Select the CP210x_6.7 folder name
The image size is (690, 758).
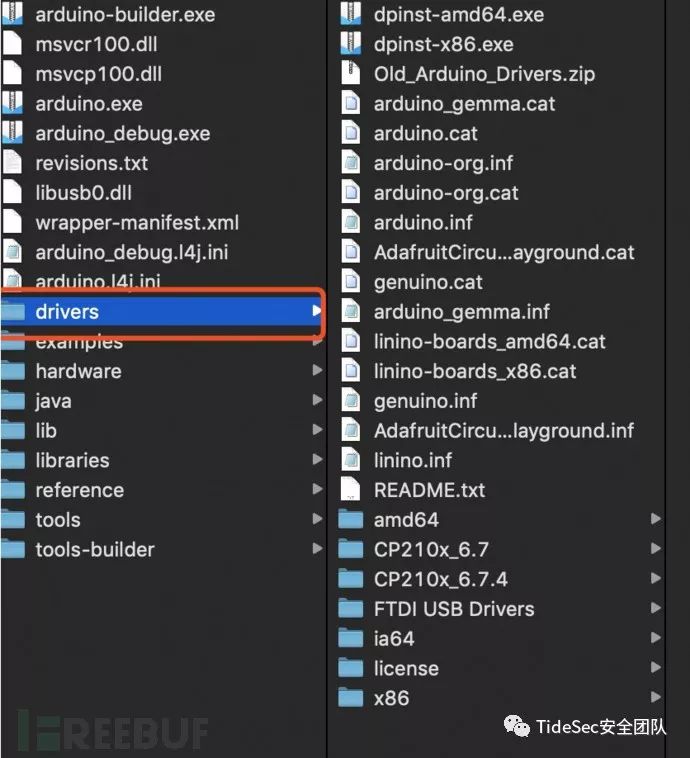431,550
